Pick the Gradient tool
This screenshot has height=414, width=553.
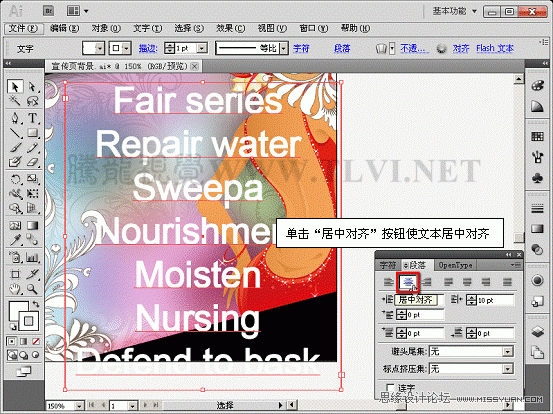(32, 225)
